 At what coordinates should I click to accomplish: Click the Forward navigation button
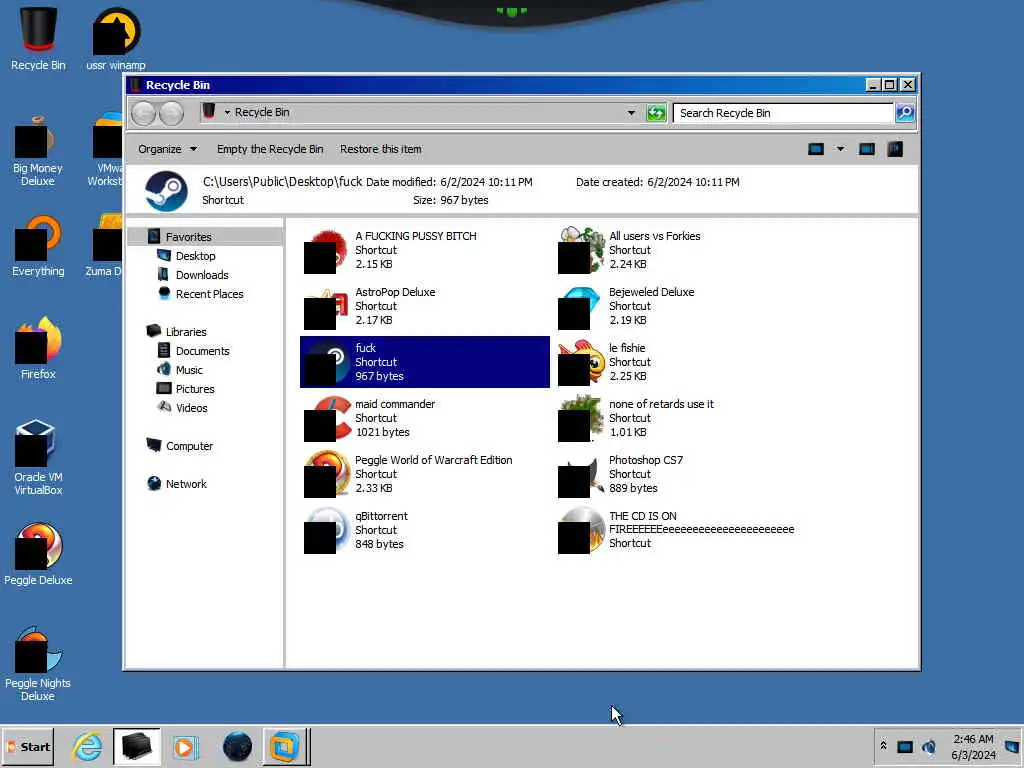tap(171, 113)
